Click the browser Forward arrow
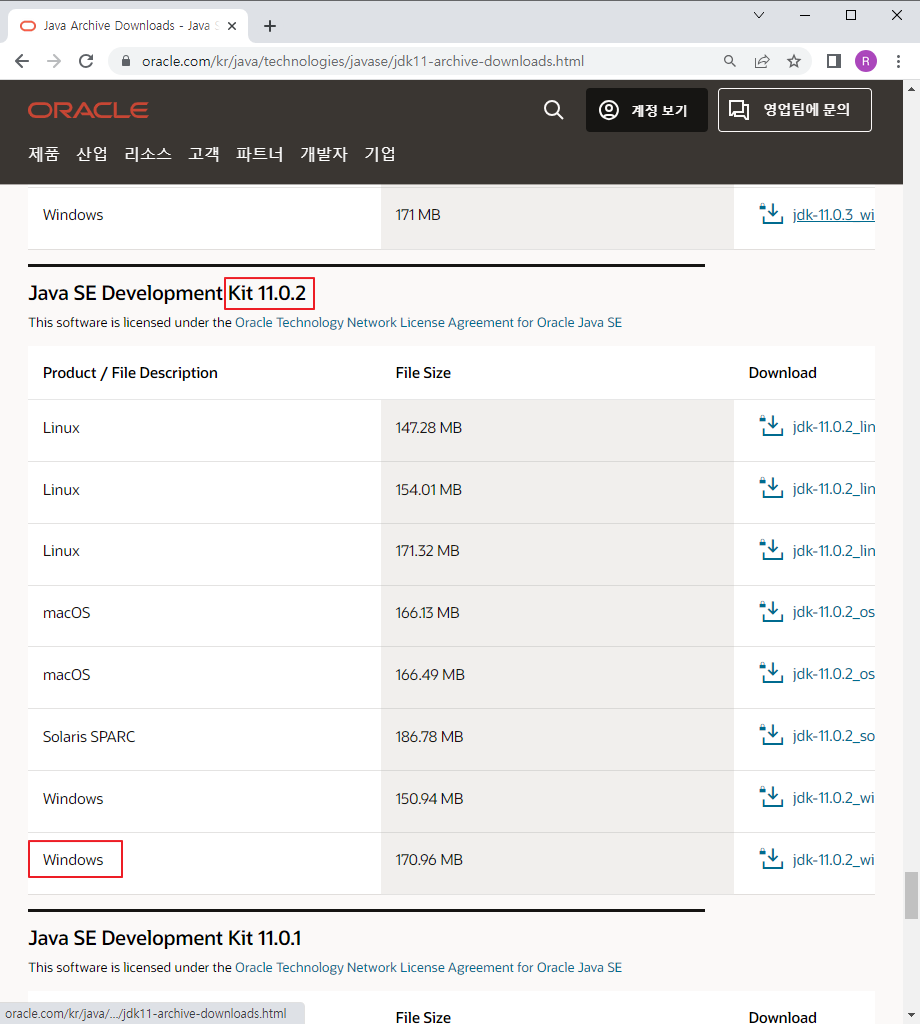Image resolution: width=920 pixels, height=1024 pixels. coord(54,61)
